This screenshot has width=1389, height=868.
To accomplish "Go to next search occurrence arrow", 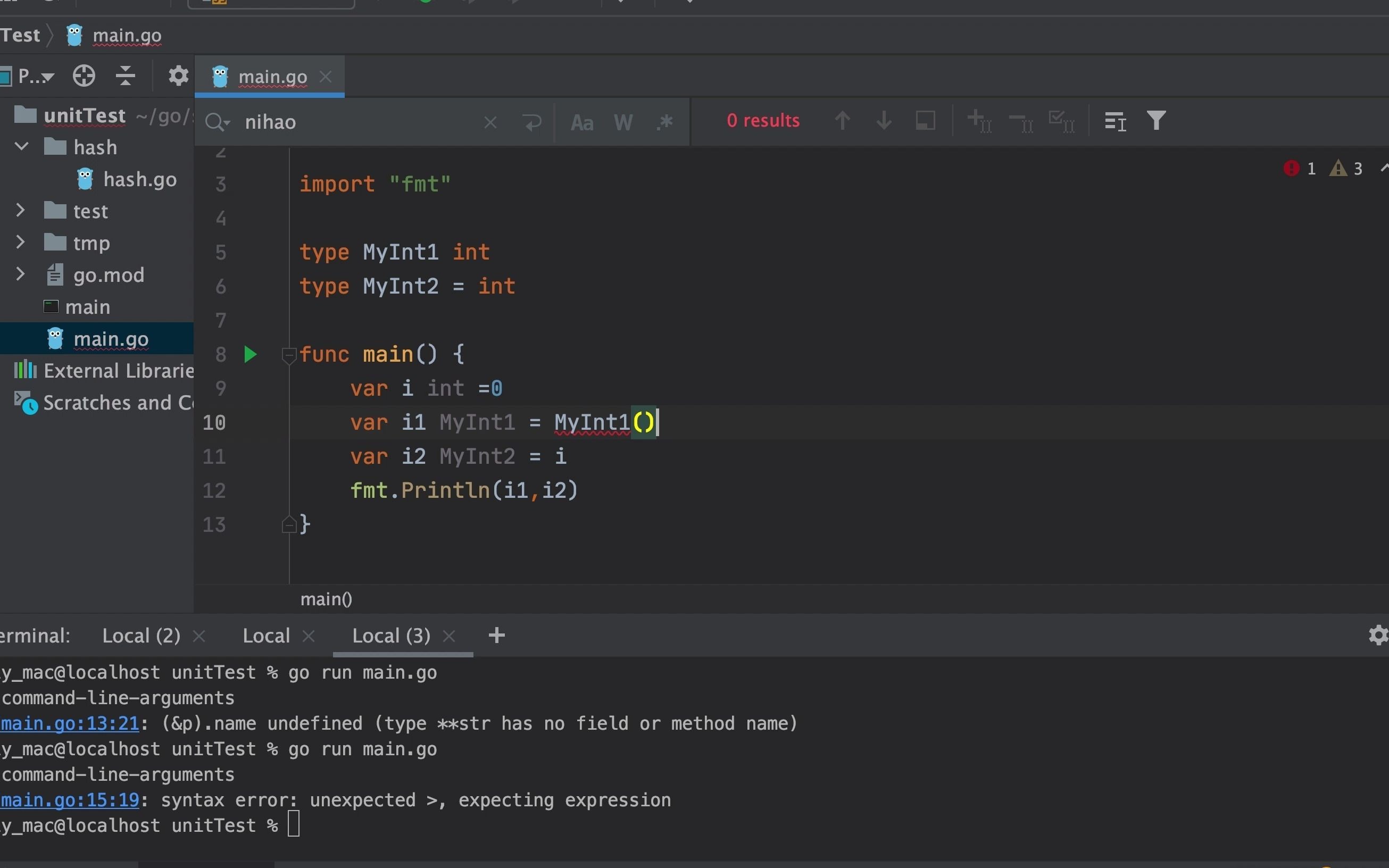I will [x=884, y=121].
